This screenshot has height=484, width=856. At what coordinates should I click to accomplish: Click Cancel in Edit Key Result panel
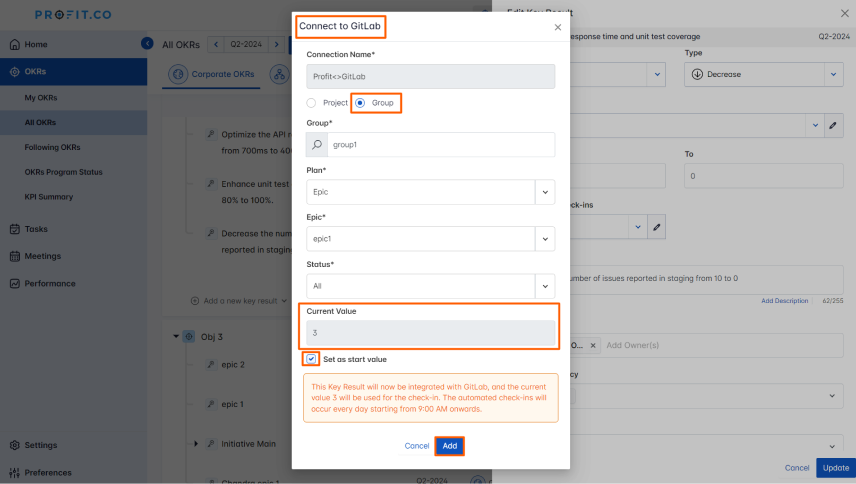coord(796,468)
